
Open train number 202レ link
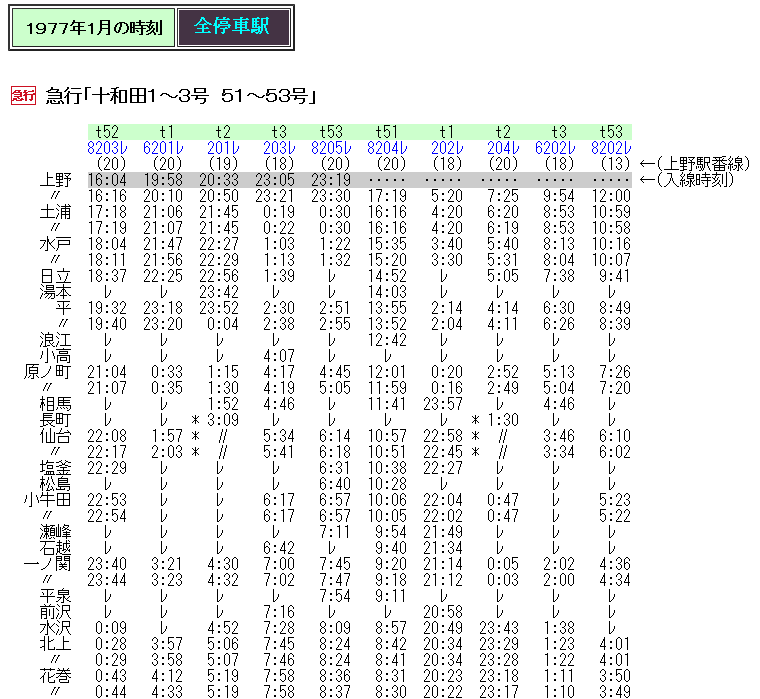click(x=447, y=148)
